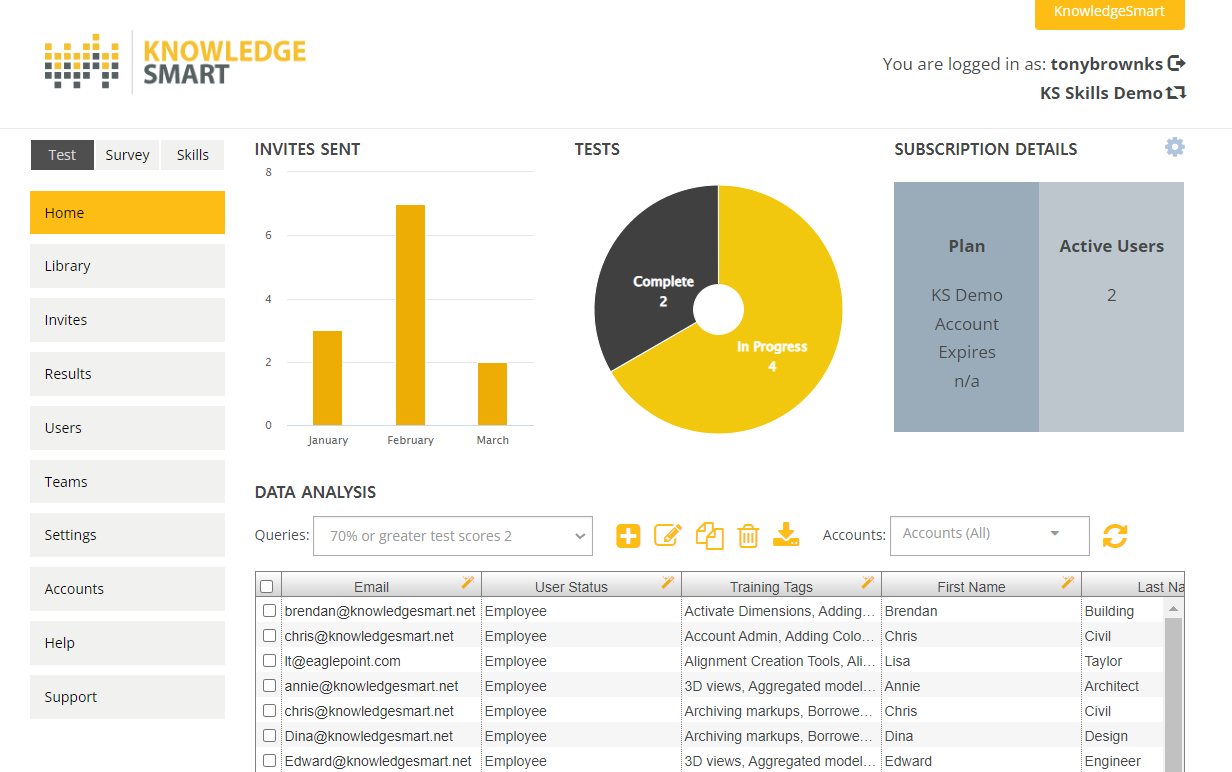Image resolution: width=1232 pixels, height=772 pixels.
Task: Click the logout icon beside tonybrownks
Action: pyautogui.click(x=1177, y=63)
